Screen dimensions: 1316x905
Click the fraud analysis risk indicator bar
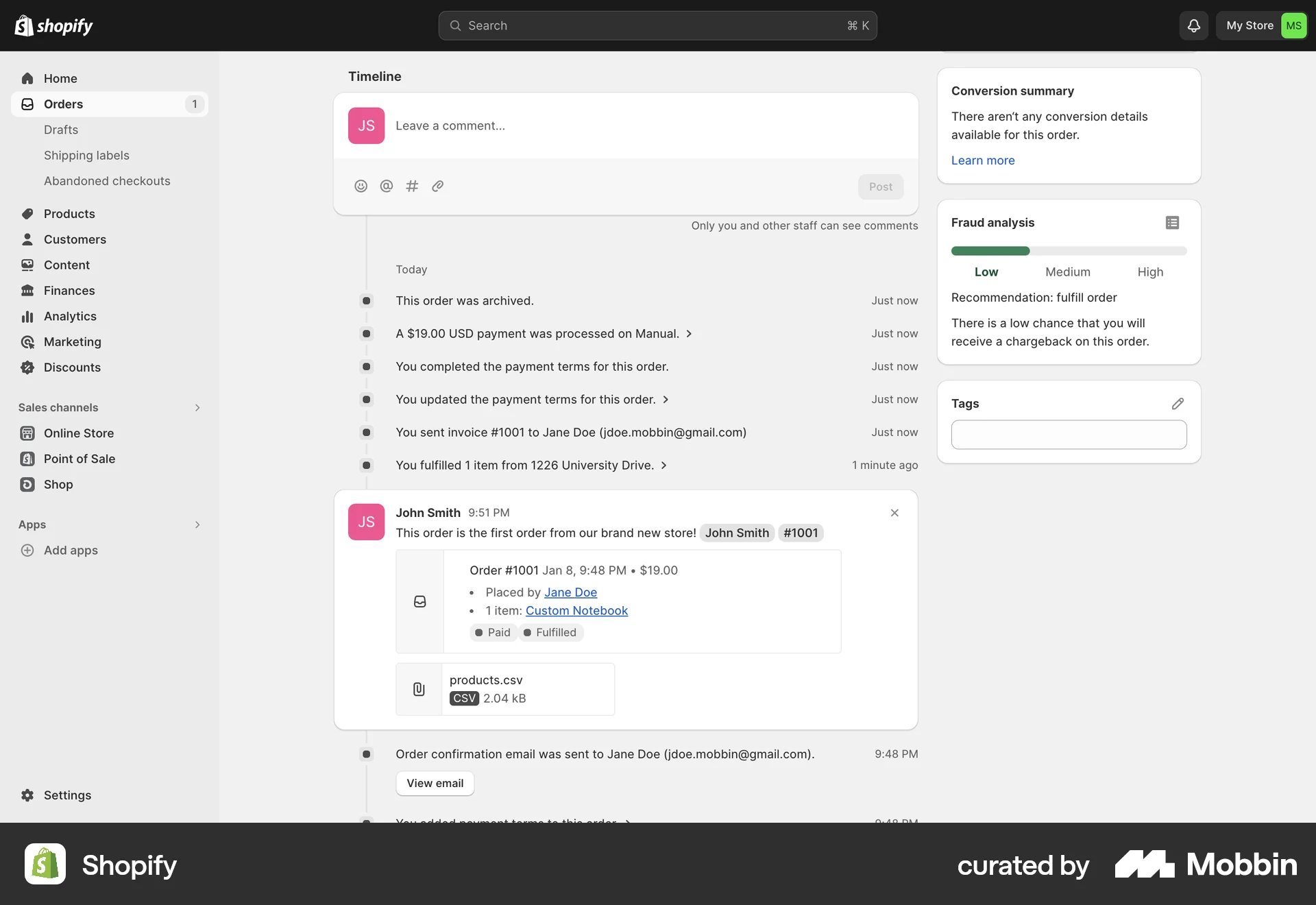coord(990,251)
